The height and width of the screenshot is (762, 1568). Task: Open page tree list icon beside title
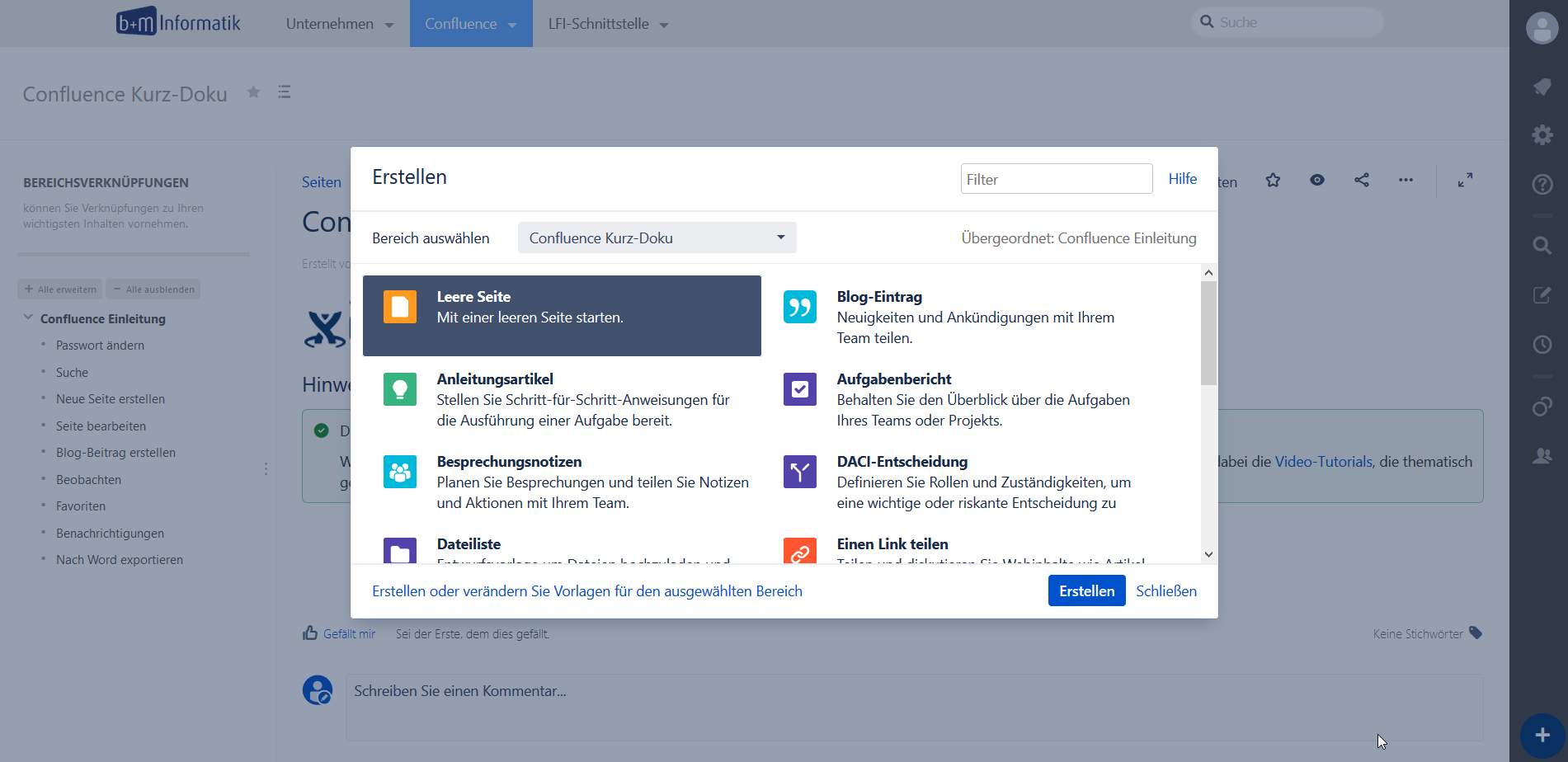tap(285, 92)
